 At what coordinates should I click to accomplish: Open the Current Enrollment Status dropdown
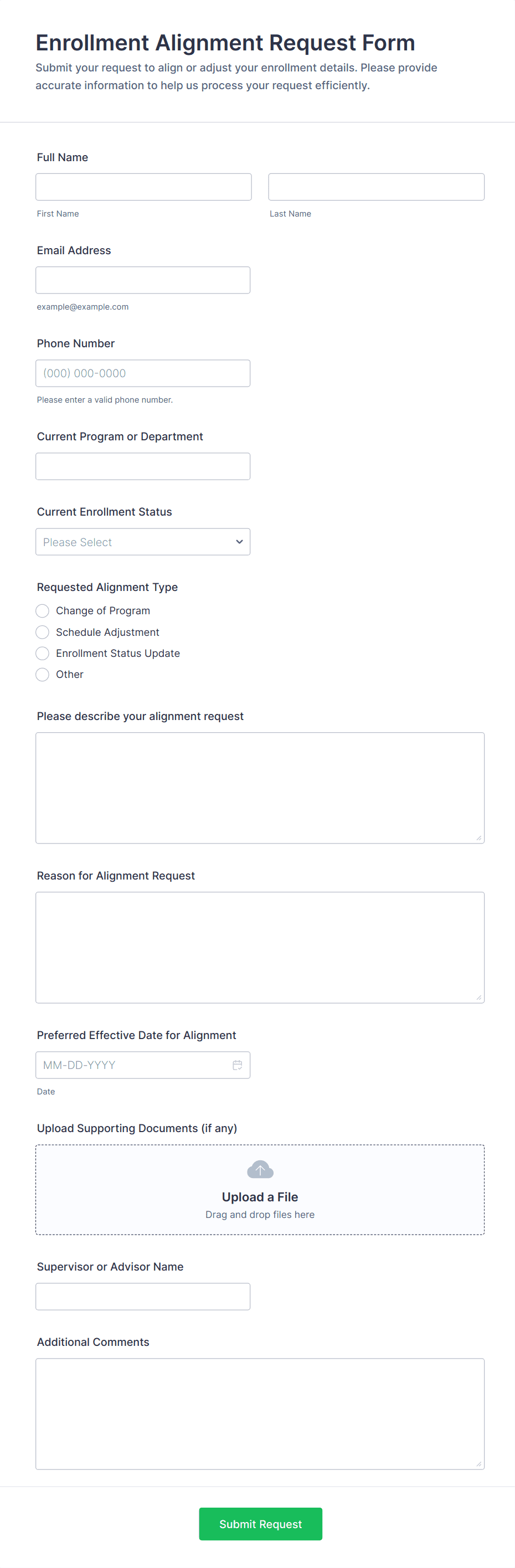pyautogui.click(x=142, y=542)
